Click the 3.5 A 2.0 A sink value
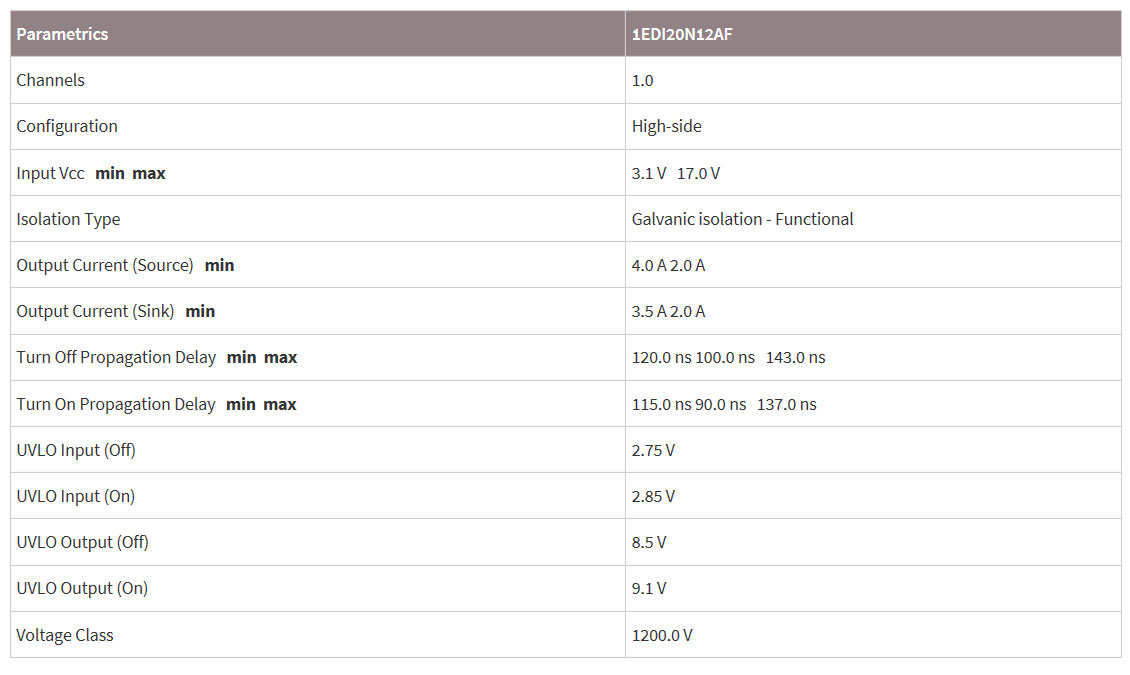Viewport: 1130px width, 675px height. (668, 311)
